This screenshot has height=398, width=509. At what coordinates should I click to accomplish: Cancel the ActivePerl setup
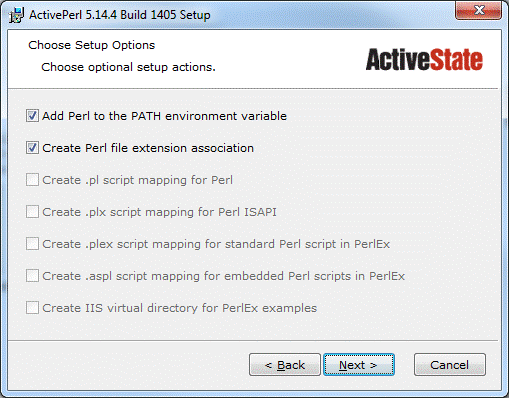tap(450, 365)
